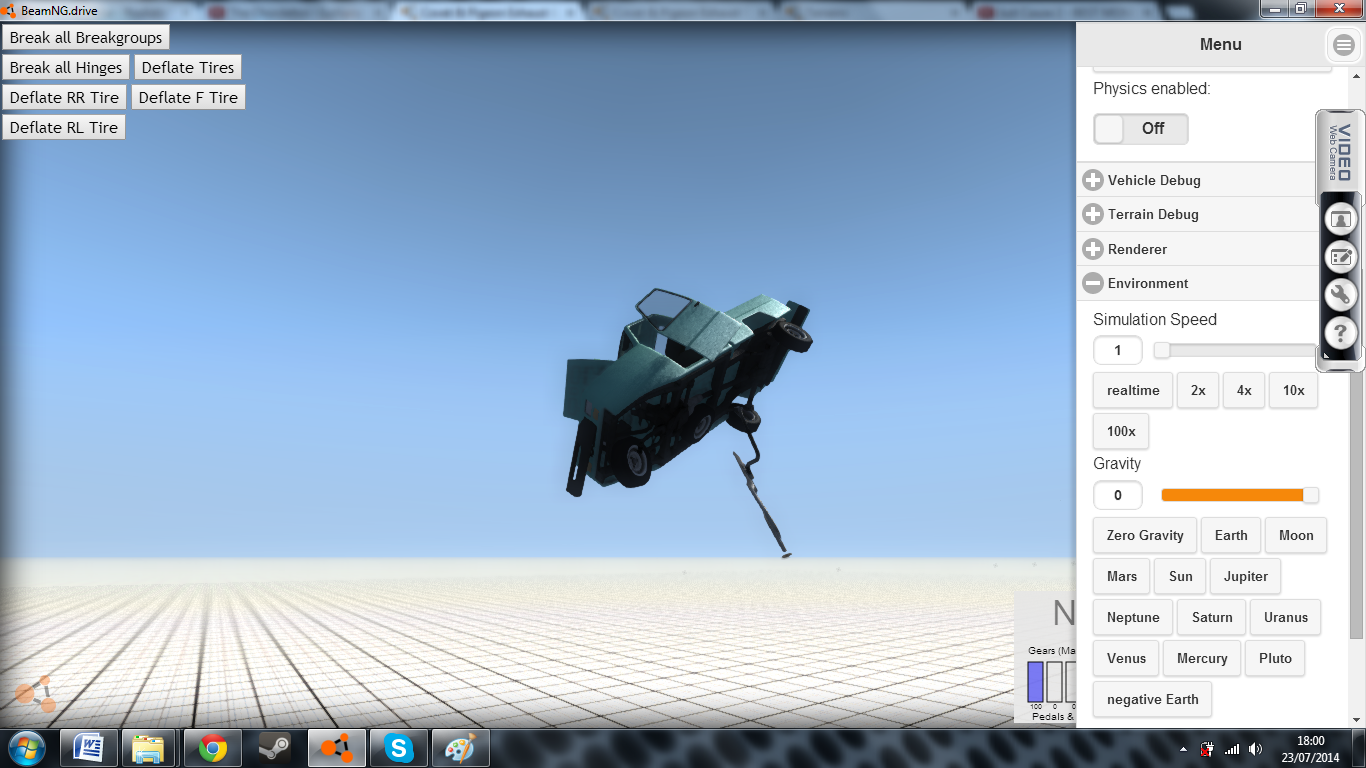The image size is (1366, 768).
Task: Click the Simulation Speed value field
Action: click(x=1118, y=350)
